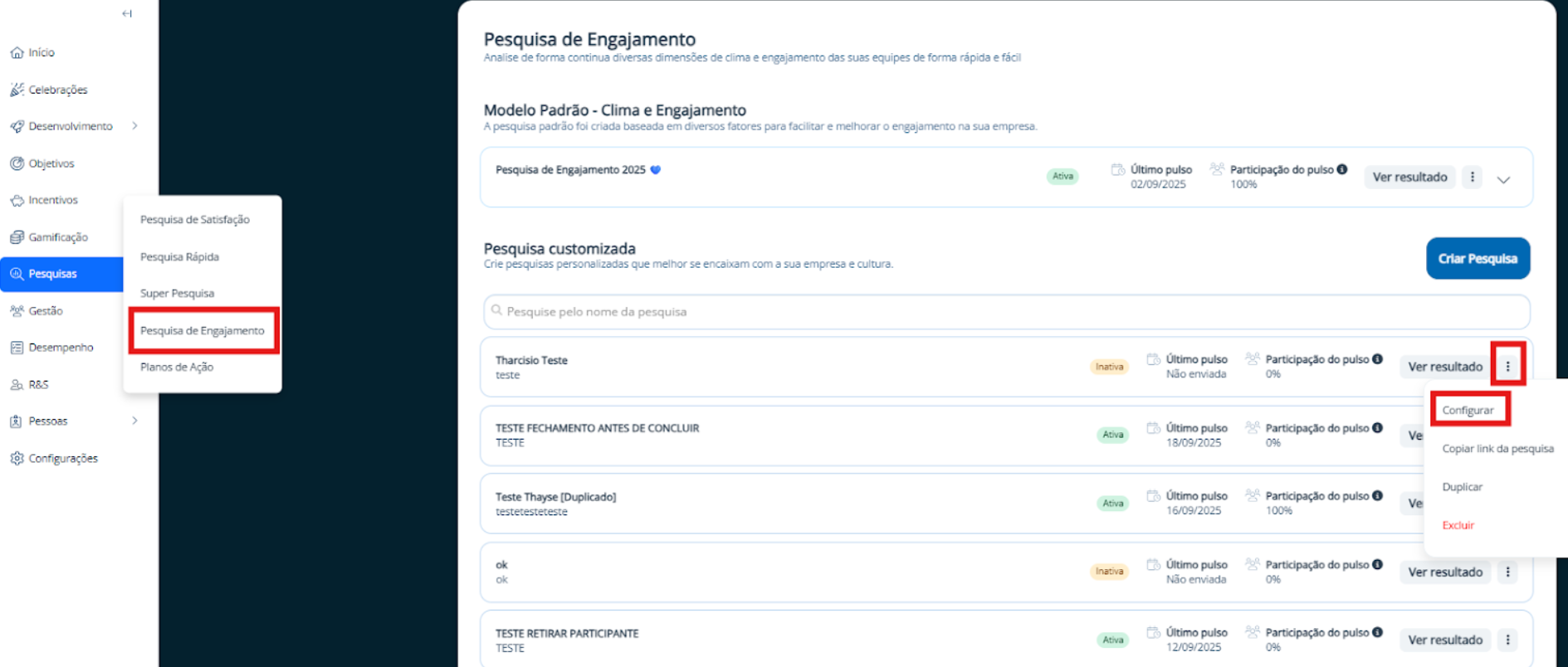Open Pesquisa de Engajamento in the submenu
Screen dimensions: 1568x667
202,330
